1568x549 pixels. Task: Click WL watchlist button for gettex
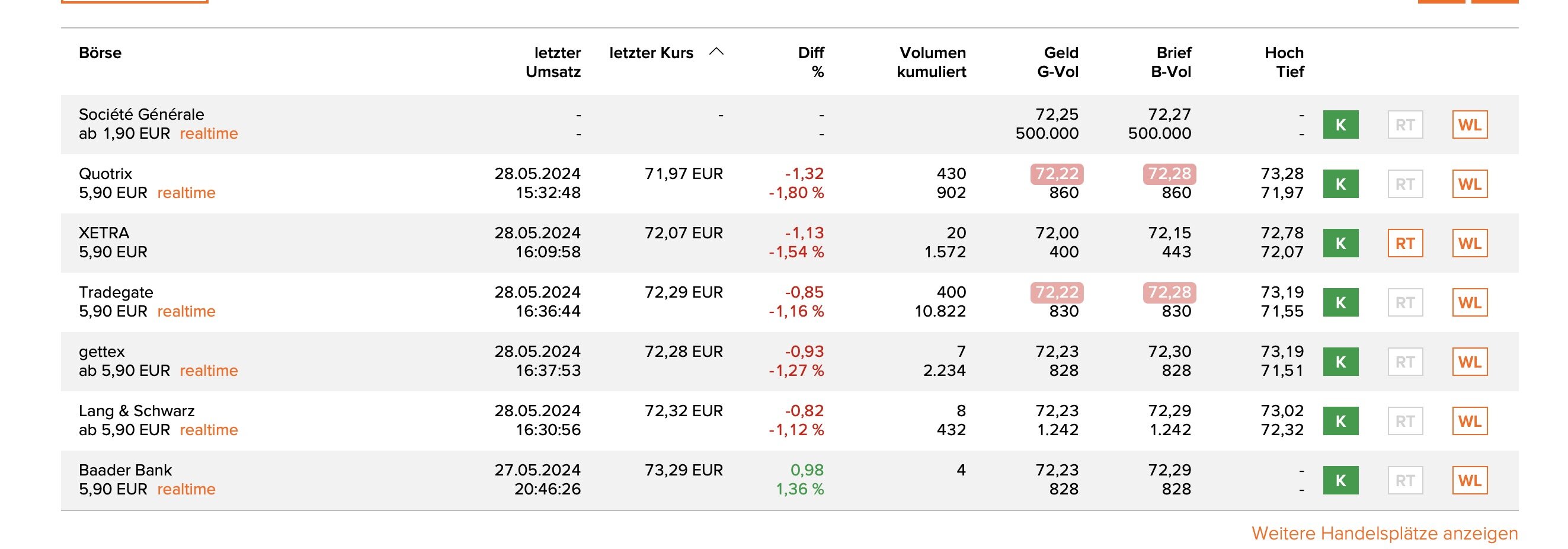1470,362
